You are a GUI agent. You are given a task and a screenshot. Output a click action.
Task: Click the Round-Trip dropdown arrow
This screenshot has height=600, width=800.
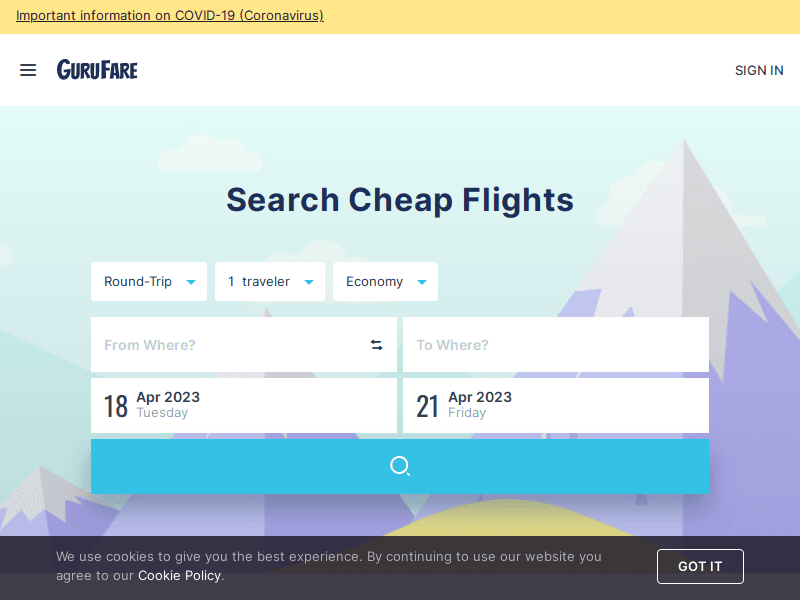pos(191,283)
